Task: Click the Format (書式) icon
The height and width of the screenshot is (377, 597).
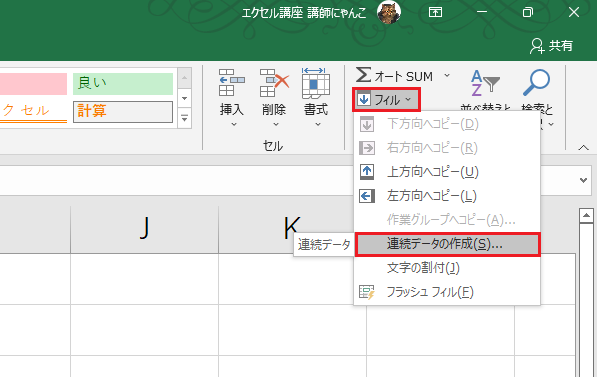Action: click(x=316, y=83)
